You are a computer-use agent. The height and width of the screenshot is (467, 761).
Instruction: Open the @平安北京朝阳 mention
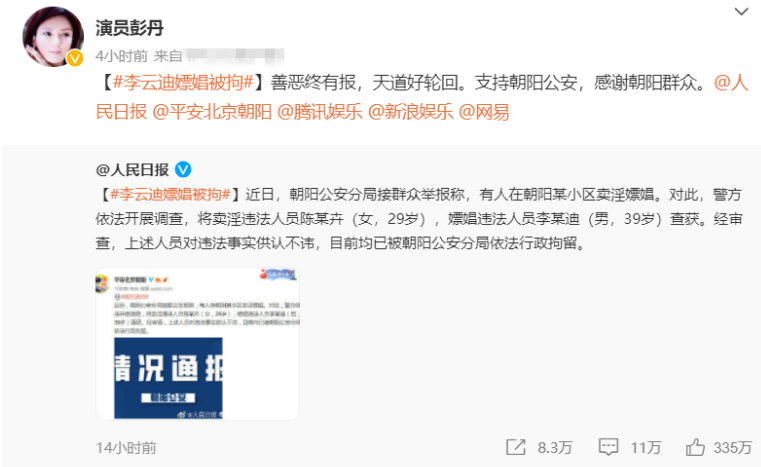pyautogui.click(x=212, y=112)
